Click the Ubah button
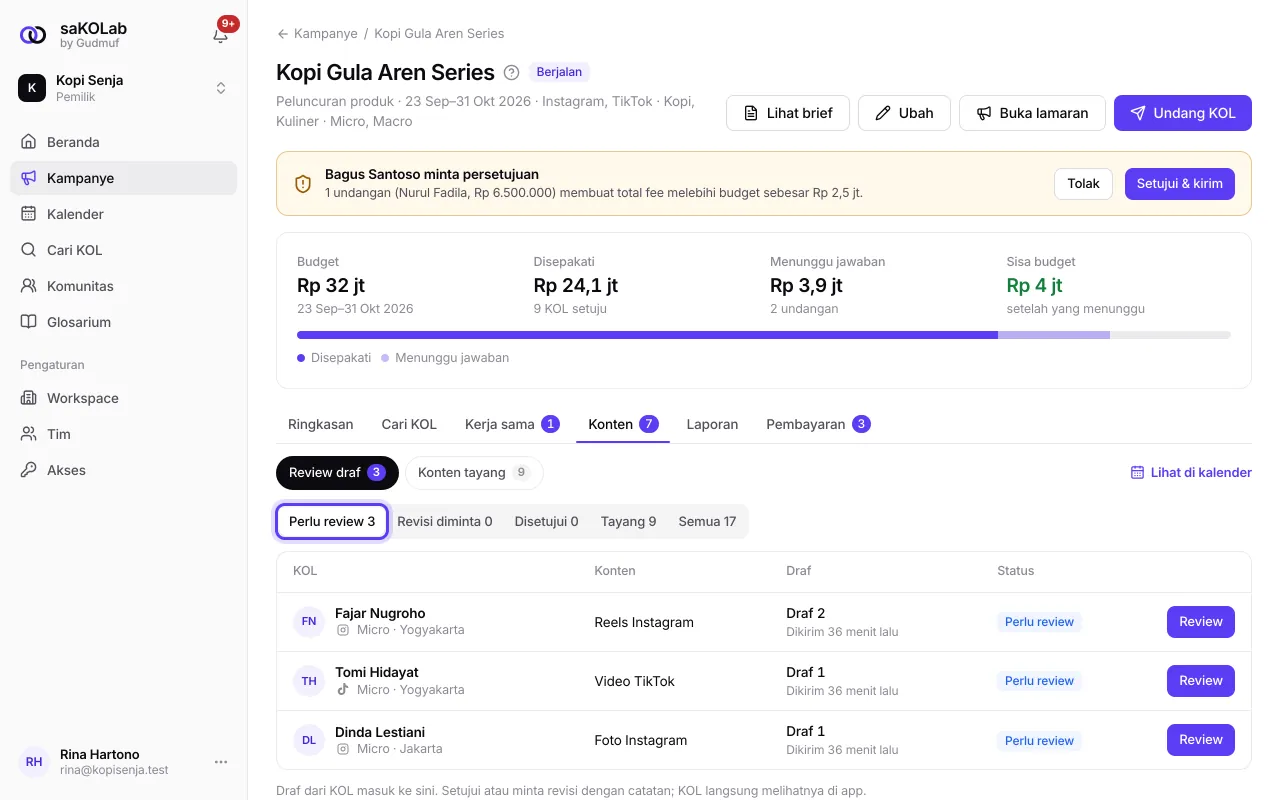Viewport: 1280px width, 800px height. pos(904,113)
